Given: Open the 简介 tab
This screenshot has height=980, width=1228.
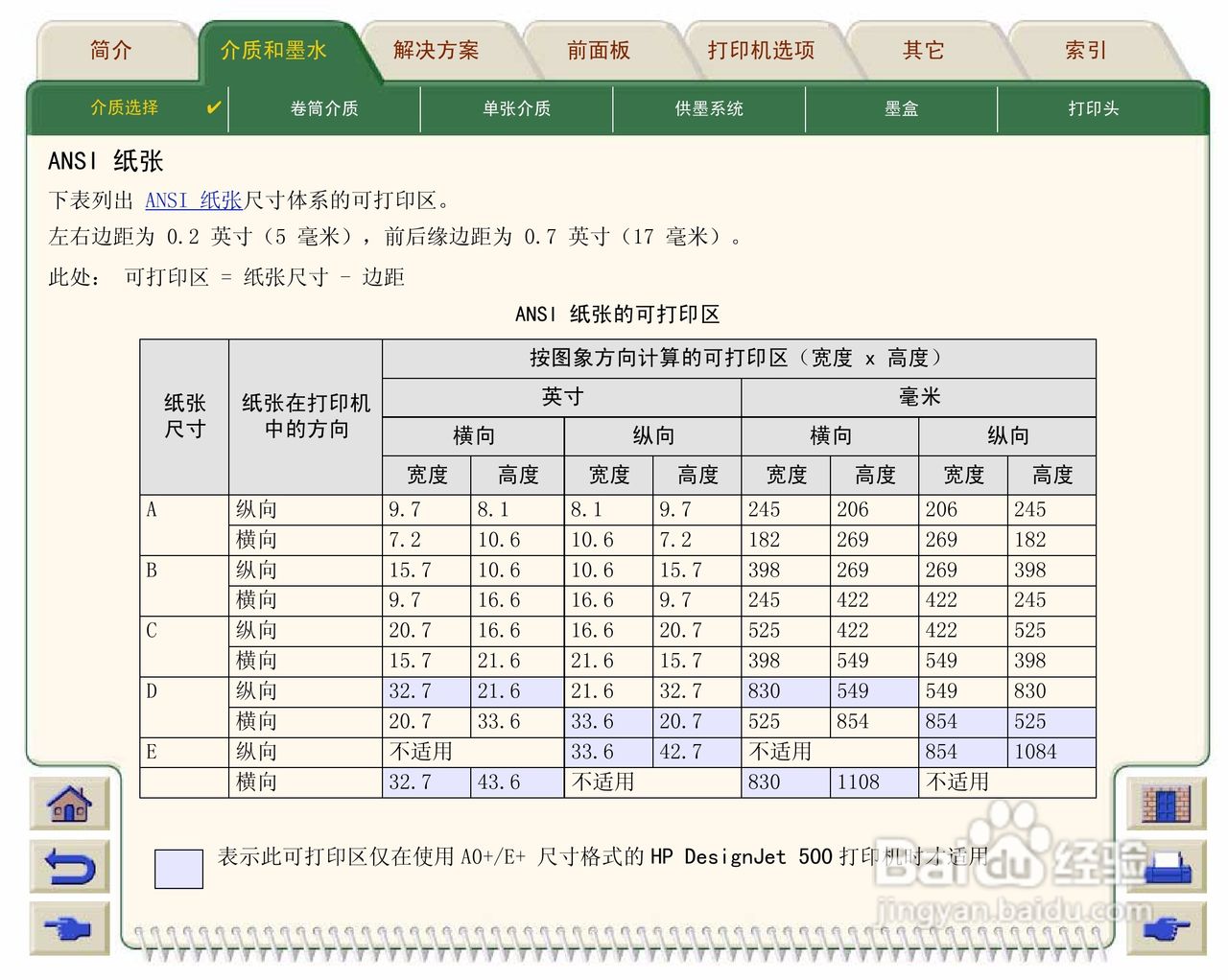Looking at the screenshot, I should (111, 51).
